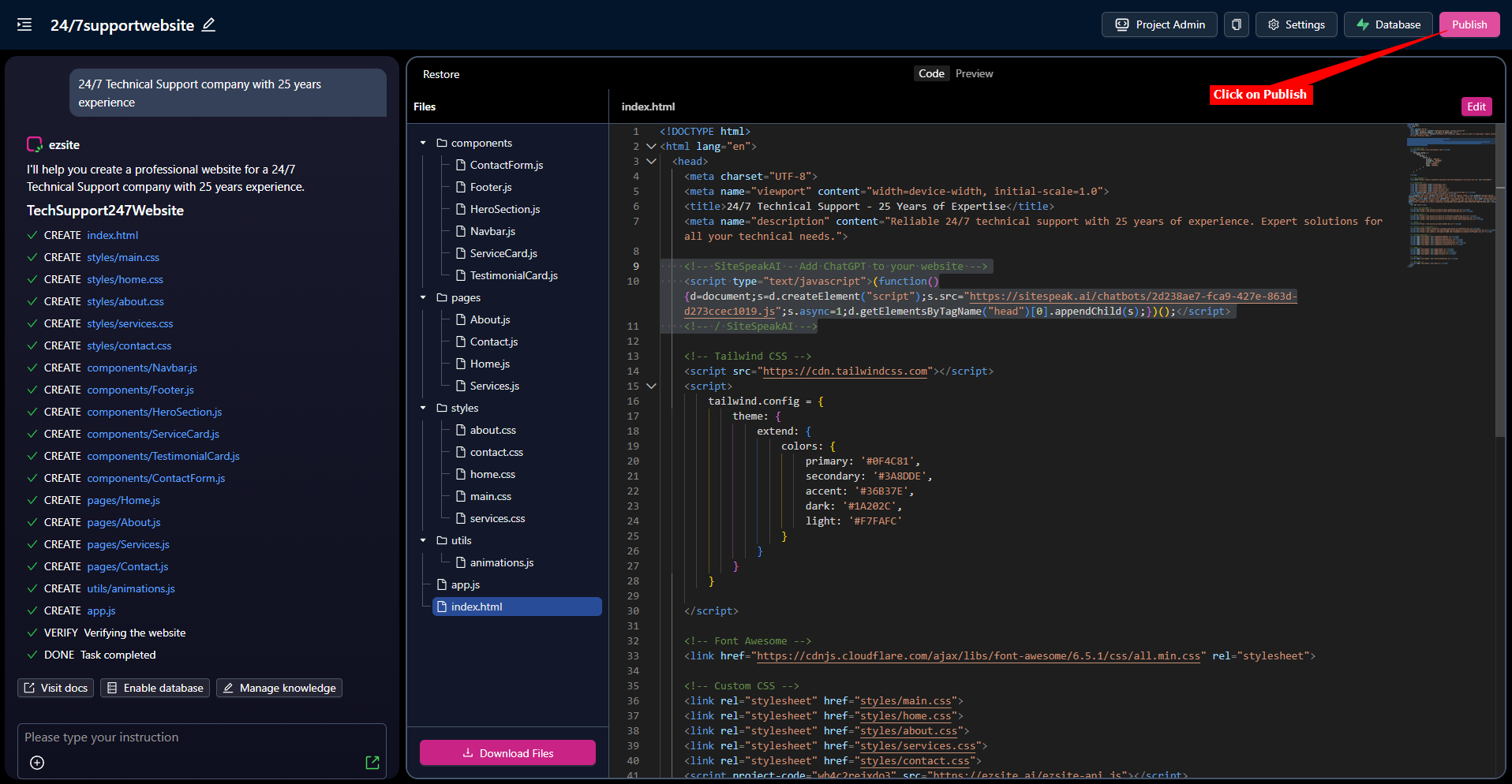Fold the head tag on line 3

pyautogui.click(x=651, y=161)
